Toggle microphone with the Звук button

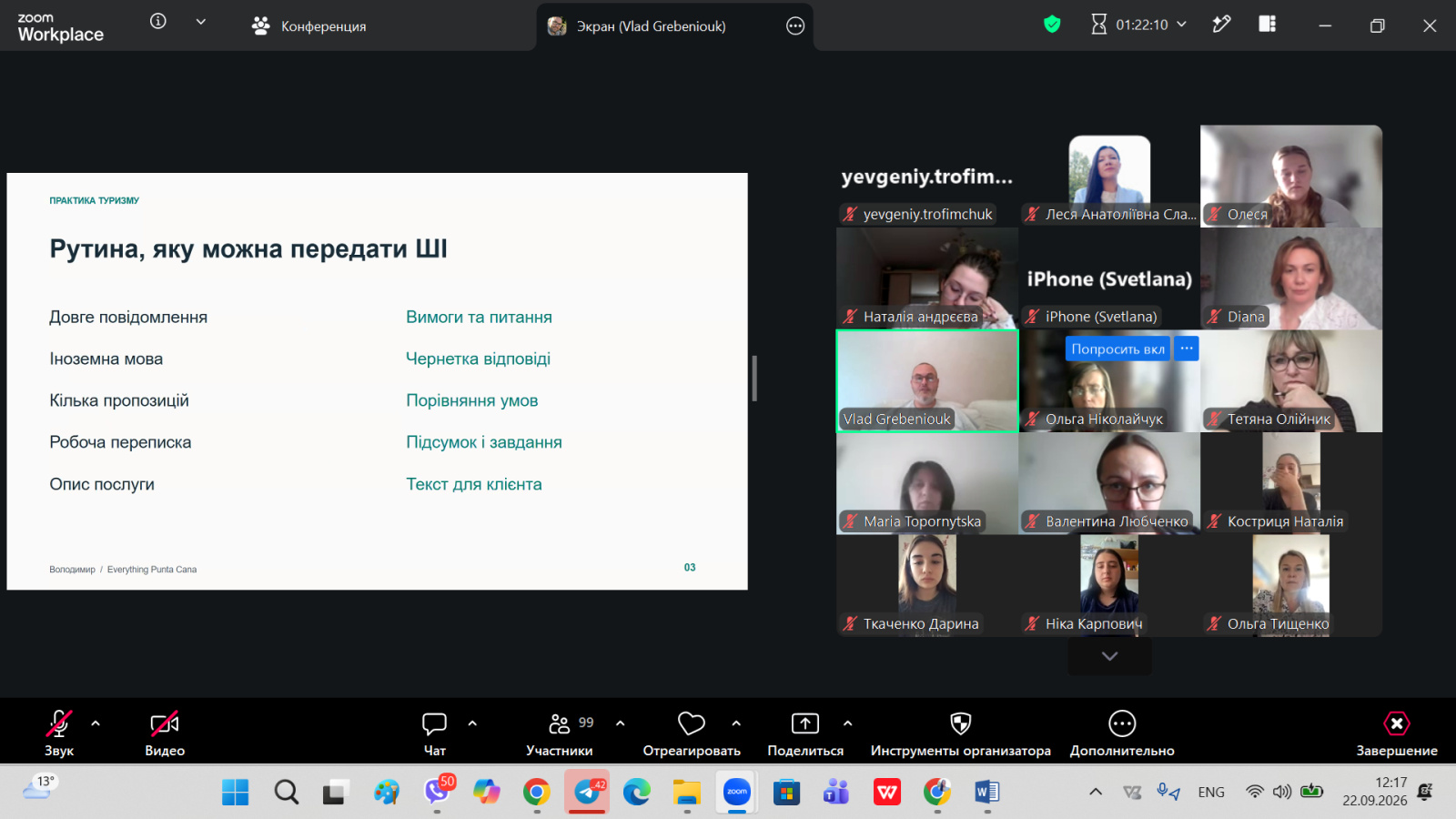[x=59, y=733]
